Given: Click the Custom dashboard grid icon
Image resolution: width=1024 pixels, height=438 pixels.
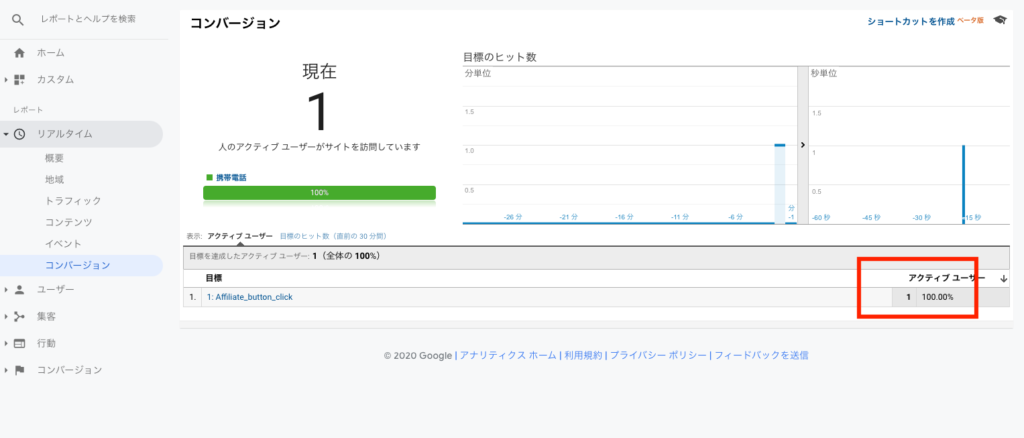Looking at the screenshot, I should 19,79.
